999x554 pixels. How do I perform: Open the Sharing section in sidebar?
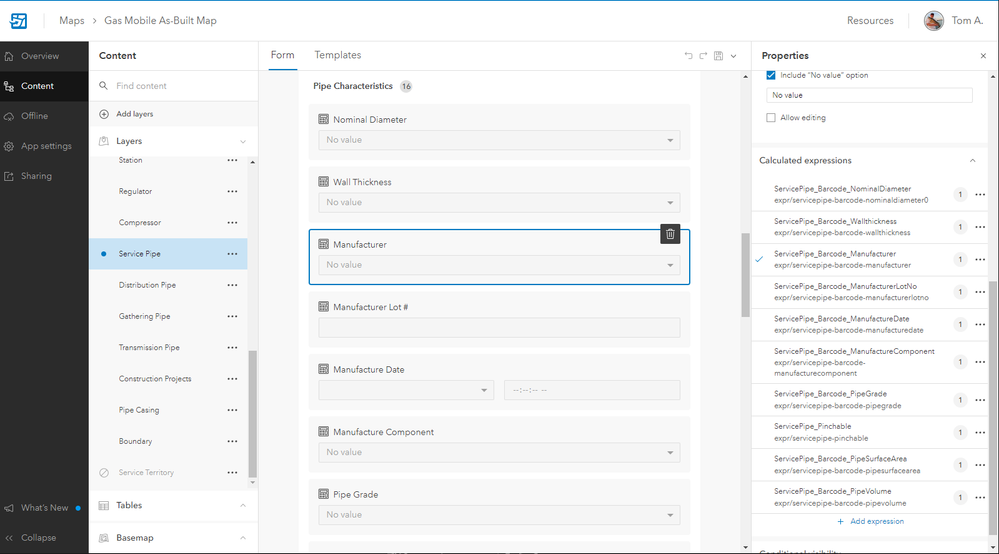(36, 176)
